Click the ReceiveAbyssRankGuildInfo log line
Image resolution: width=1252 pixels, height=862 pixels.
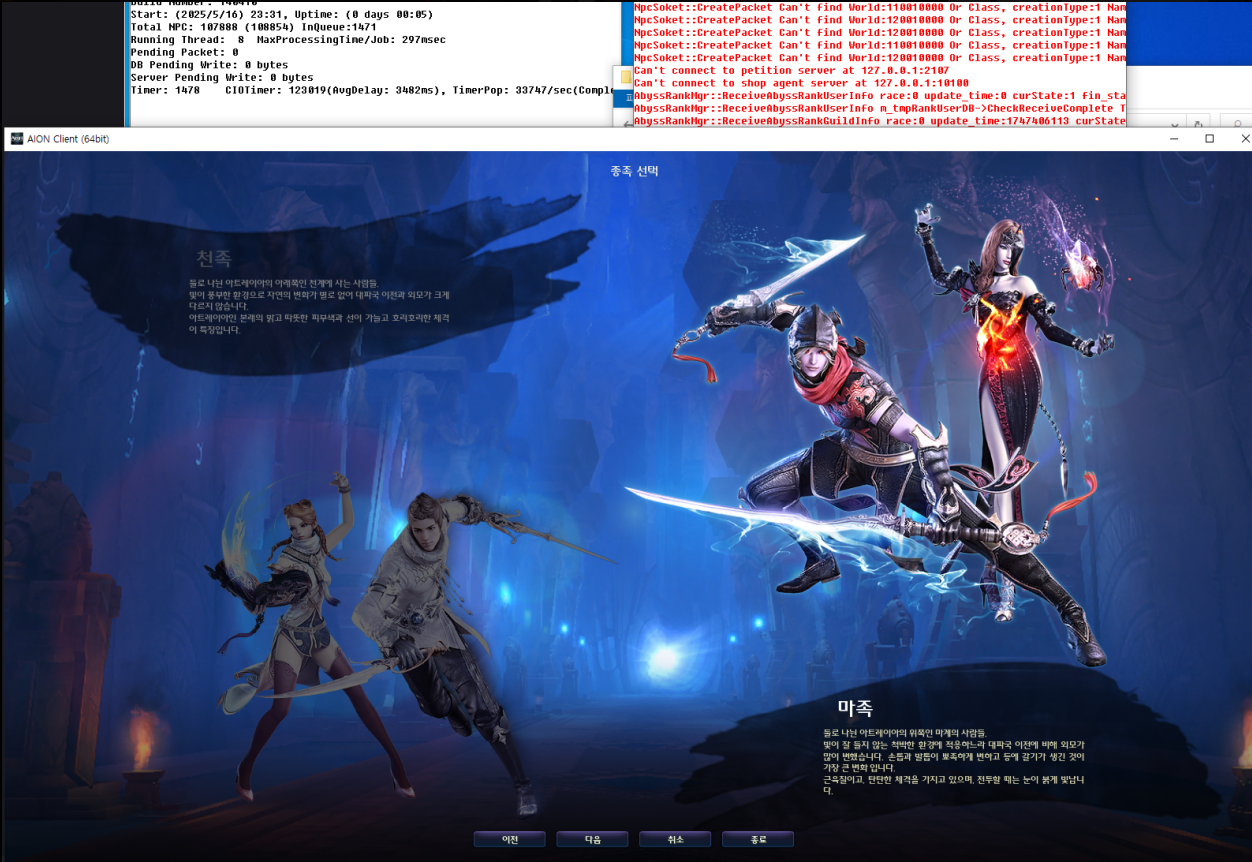pyautogui.click(x=879, y=121)
